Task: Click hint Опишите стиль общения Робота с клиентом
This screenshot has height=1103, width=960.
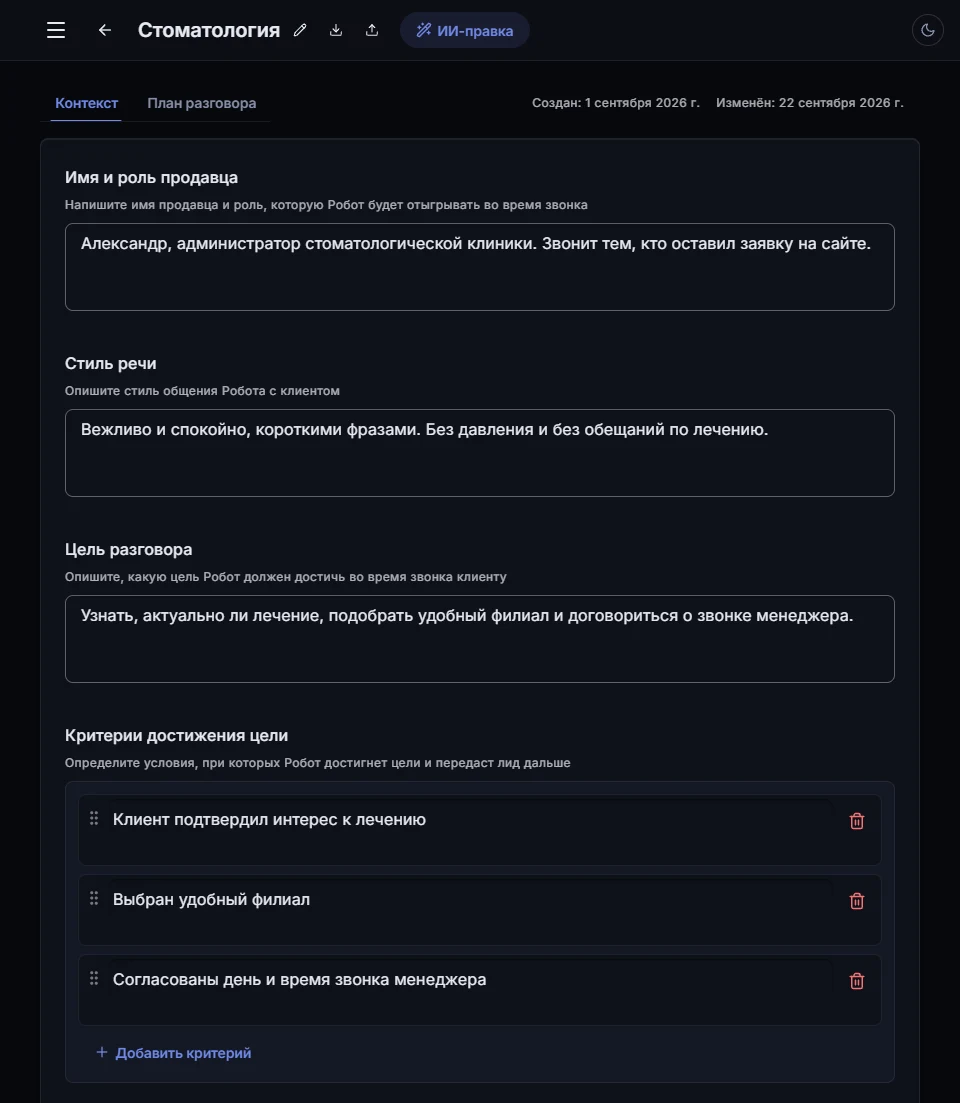Action: [203, 391]
